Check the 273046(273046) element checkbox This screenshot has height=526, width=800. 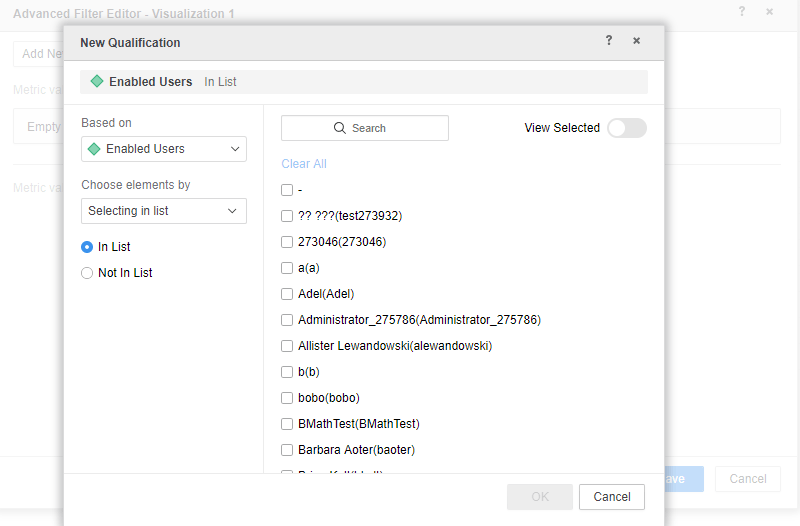pyautogui.click(x=287, y=242)
